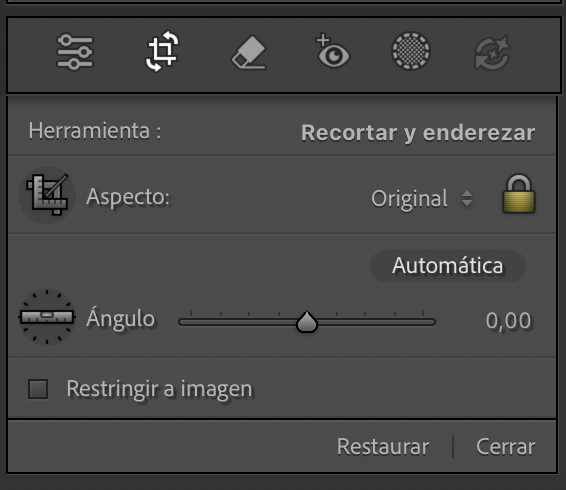Click the up-down arrows next to Original
This screenshot has height=490, width=566.
[467, 198]
